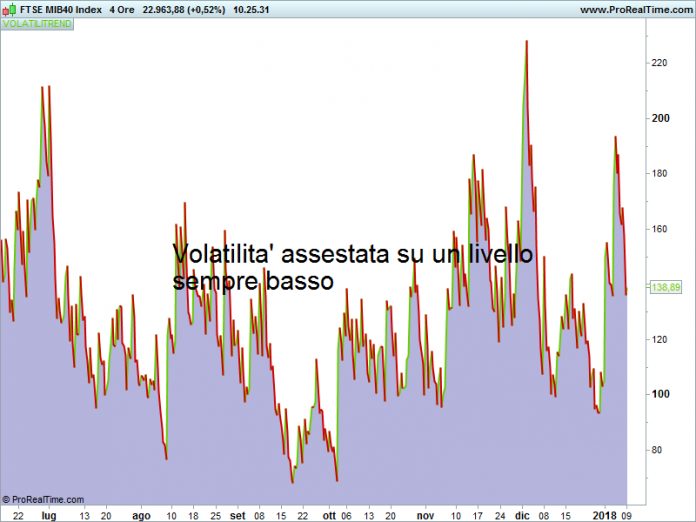Click the 100 price axis label

pos(661,394)
